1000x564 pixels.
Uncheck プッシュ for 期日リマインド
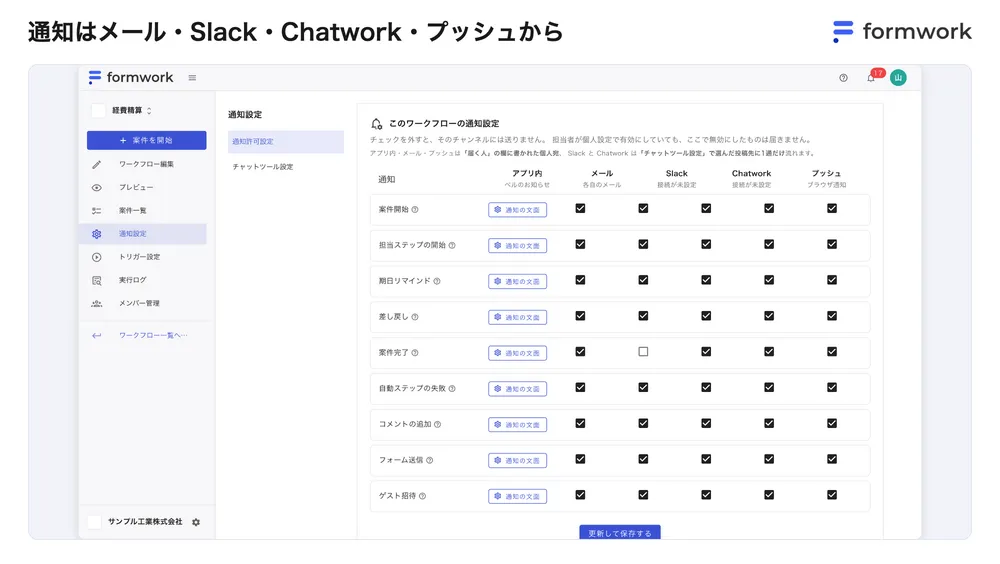[832, 279]
